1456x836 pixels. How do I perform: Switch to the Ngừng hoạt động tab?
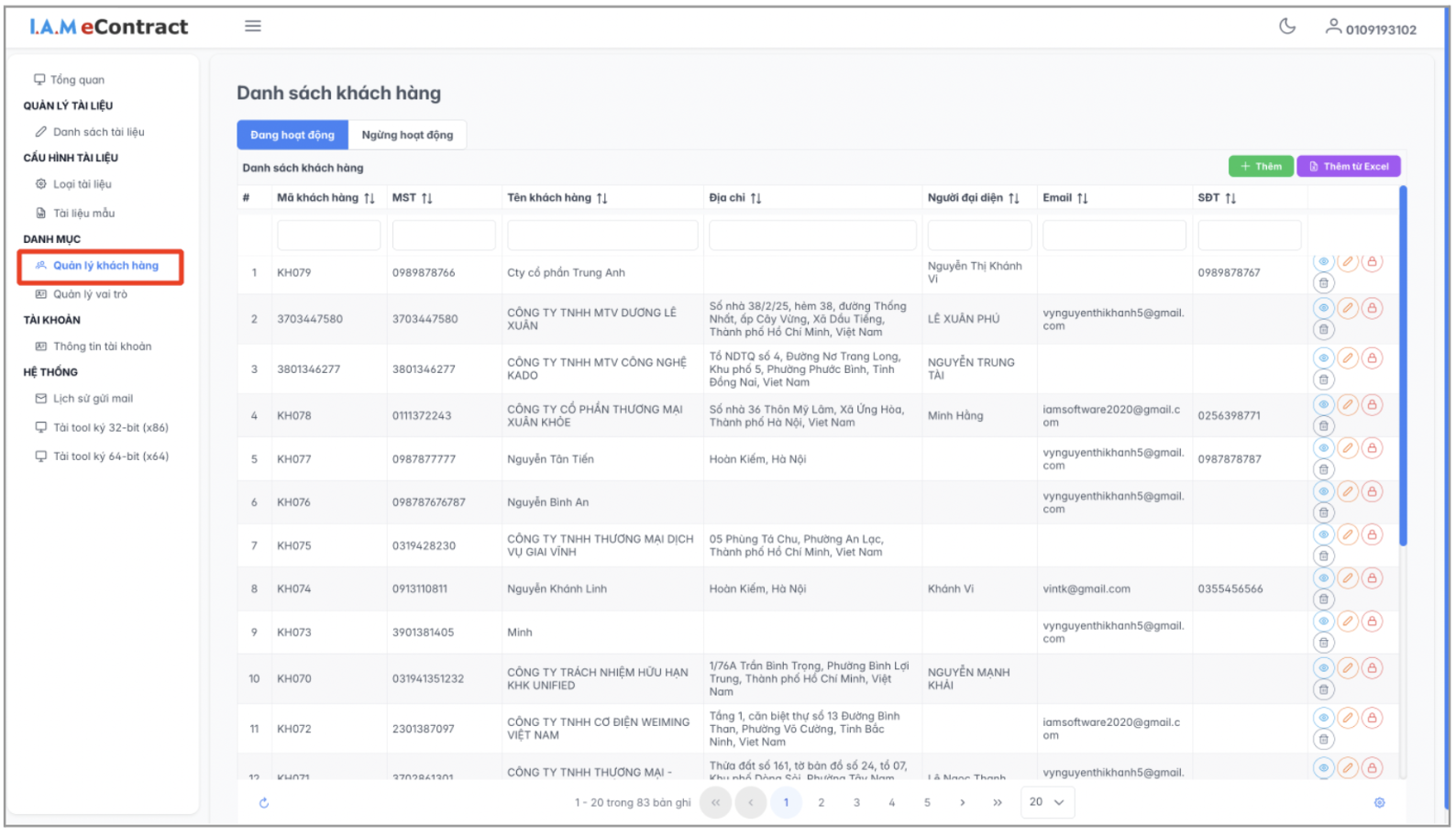click(407, 135)
